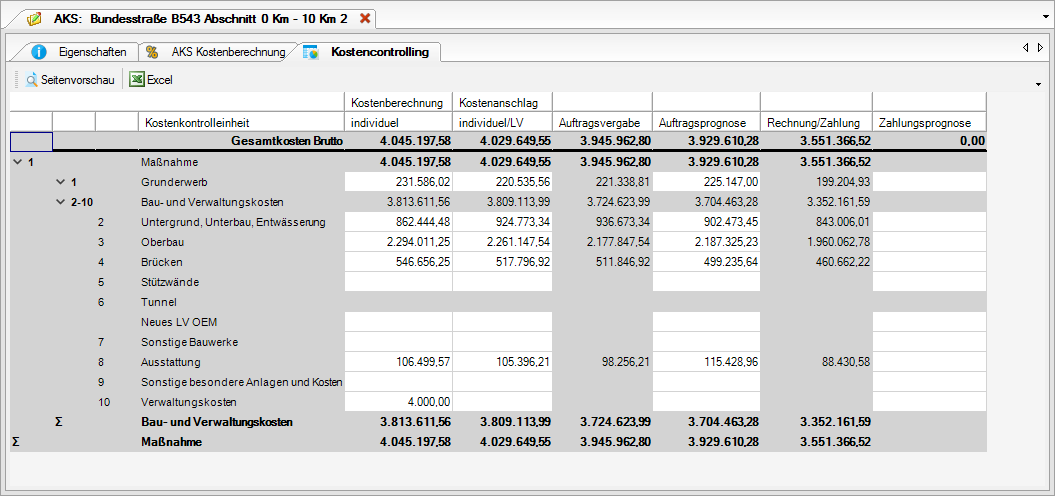Click the sigma Bau- und Verwaltungskosten sum row

tap(217, 422)
